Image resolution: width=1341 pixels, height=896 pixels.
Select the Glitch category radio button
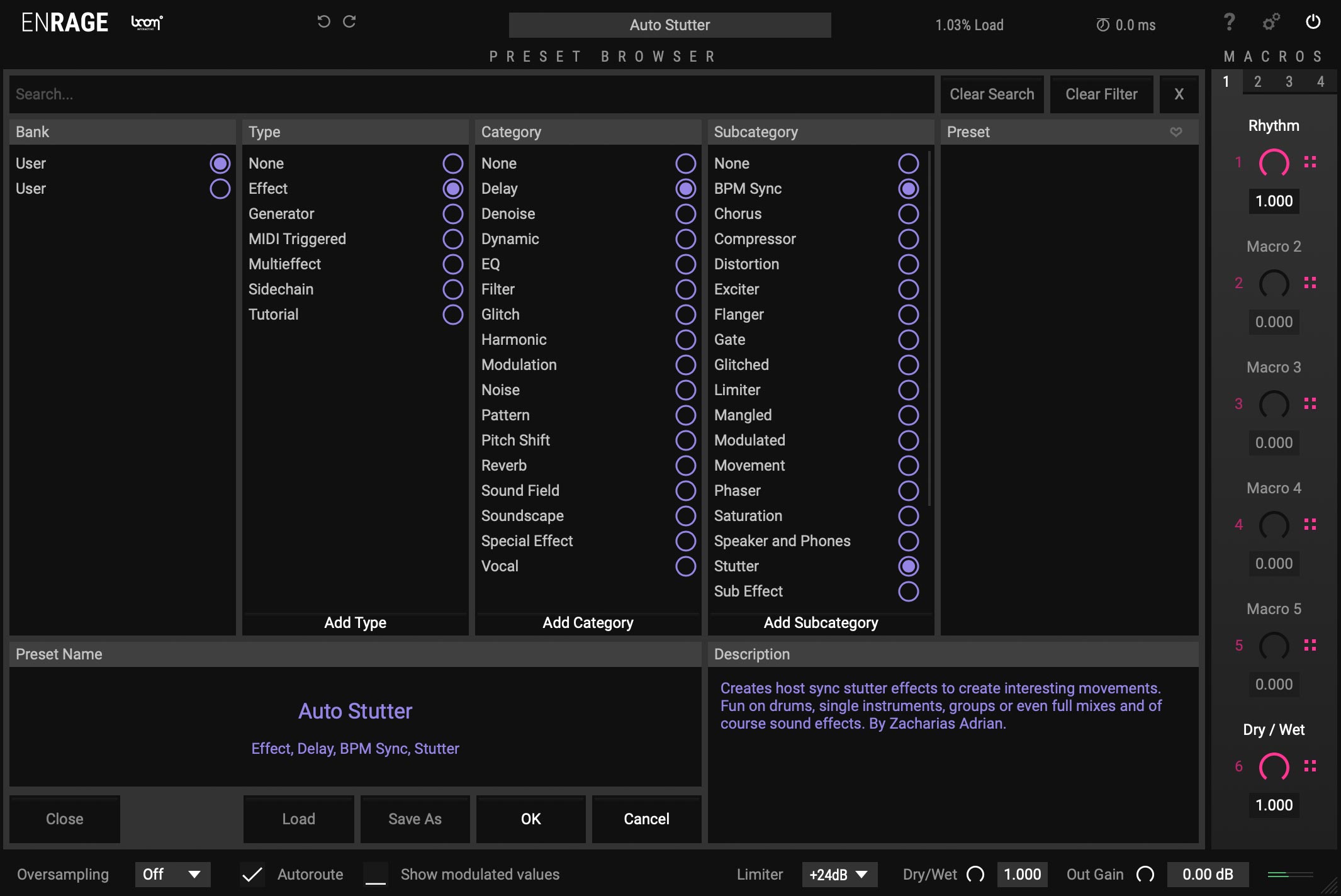coord(685,314)
